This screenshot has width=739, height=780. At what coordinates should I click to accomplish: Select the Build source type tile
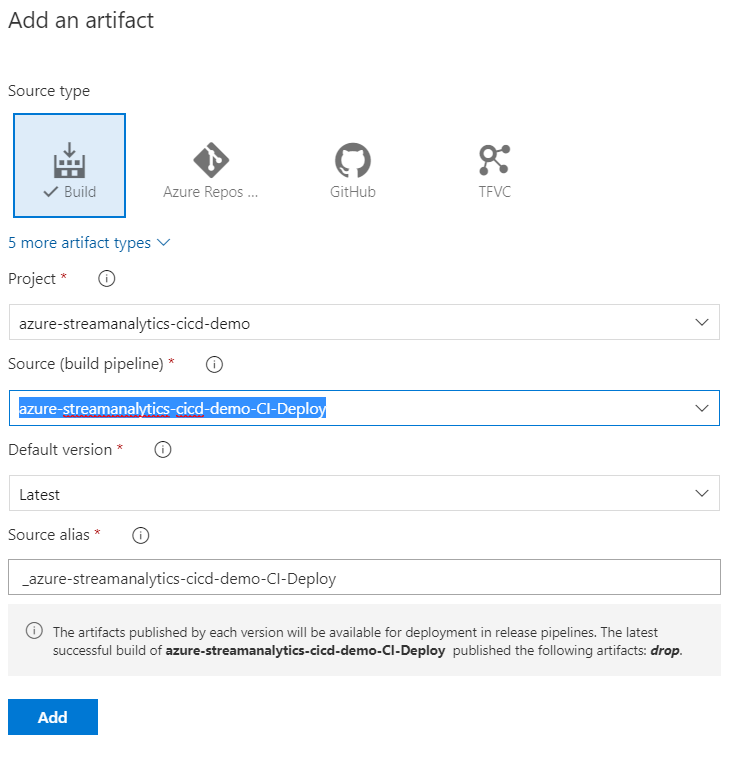coord(69,165)
